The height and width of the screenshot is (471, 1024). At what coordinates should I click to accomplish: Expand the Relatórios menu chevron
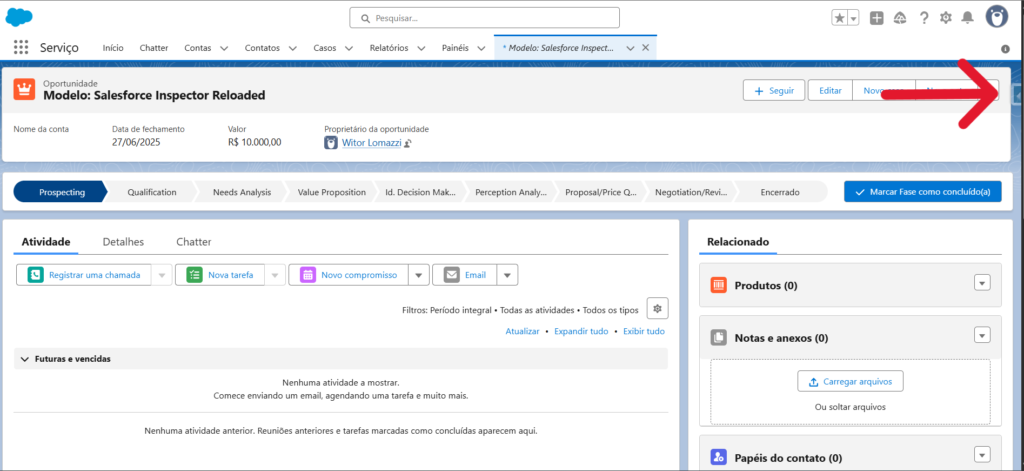coord(421,48)
